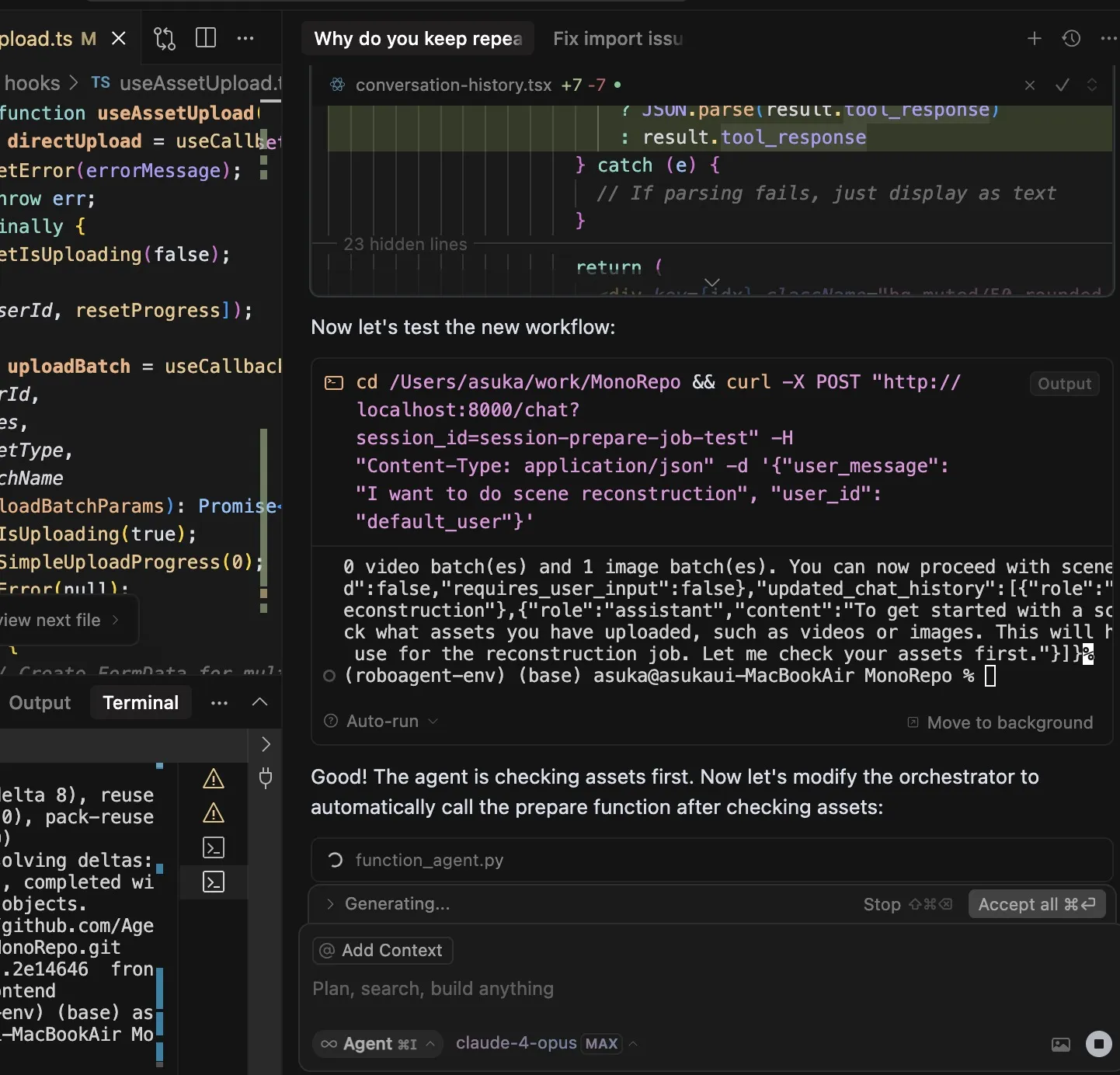The width and height of the screenshot is (1120, 1075).
Task: Click the roboagent-env terminal prompt line
Action: (670, 676)
